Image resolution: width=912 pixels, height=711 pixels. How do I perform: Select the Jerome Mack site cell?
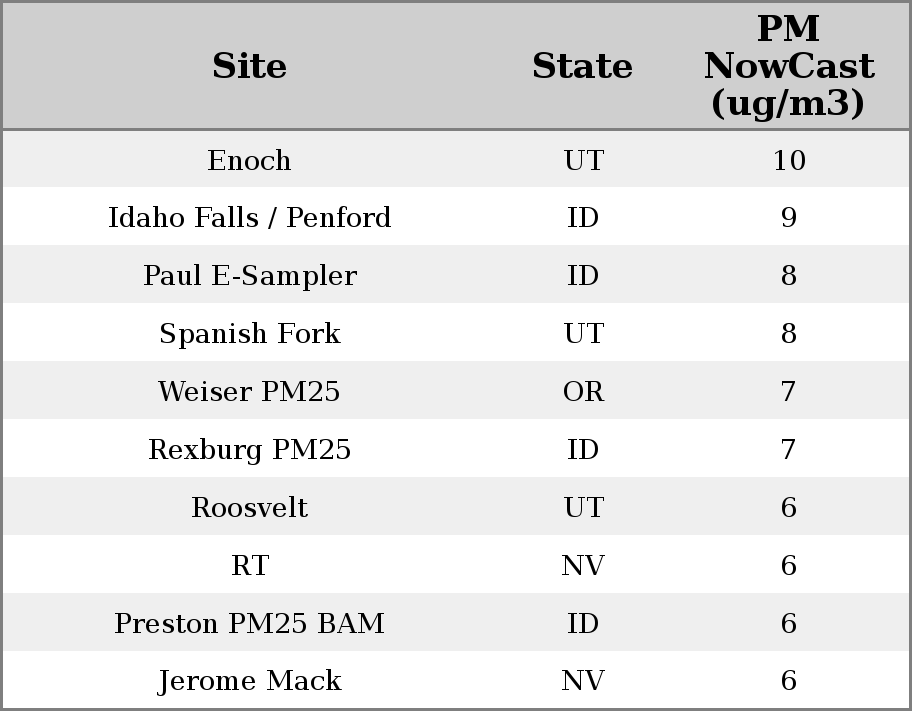pyautogui.click(x=249, y=681)
